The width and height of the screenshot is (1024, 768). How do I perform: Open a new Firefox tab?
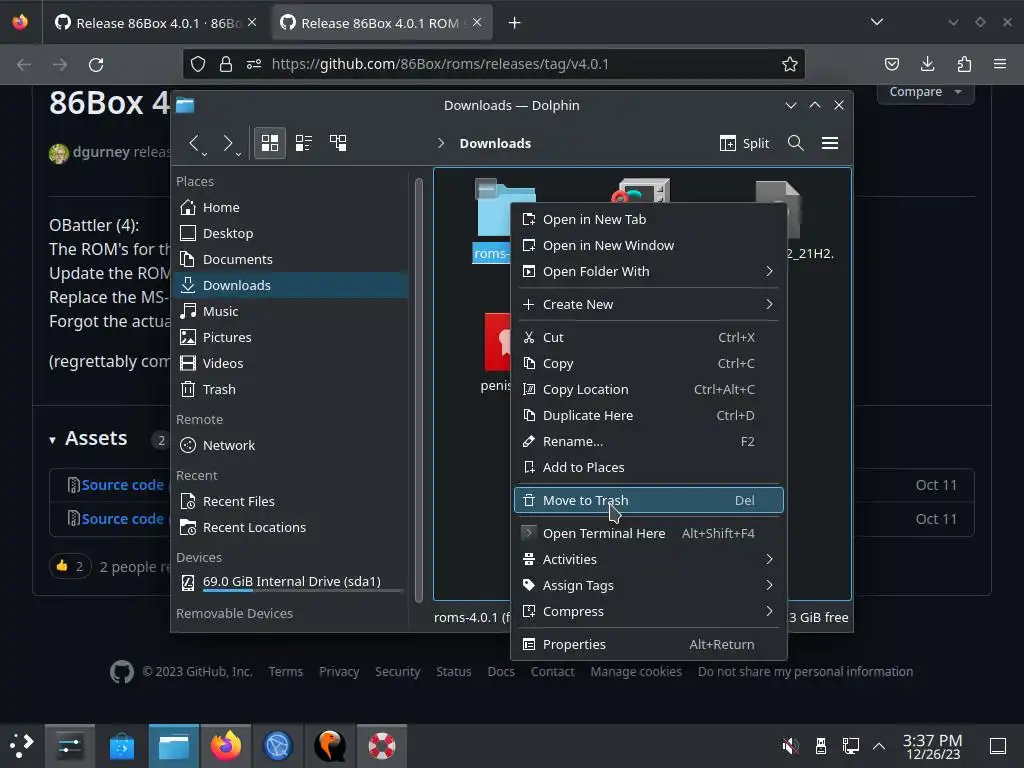click(515, 23)
